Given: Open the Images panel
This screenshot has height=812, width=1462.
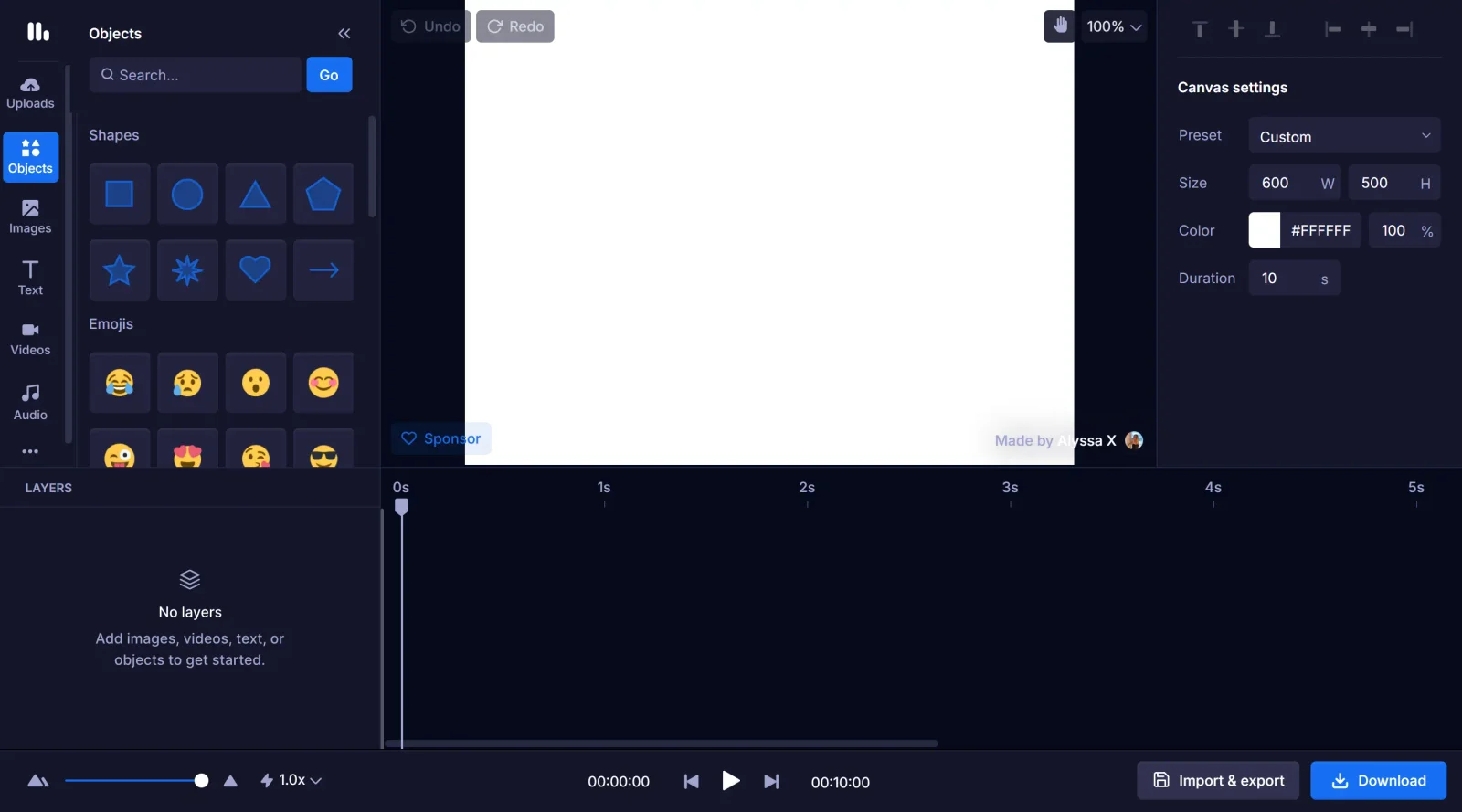Looking at the screenshot, I should coord(30,217).
